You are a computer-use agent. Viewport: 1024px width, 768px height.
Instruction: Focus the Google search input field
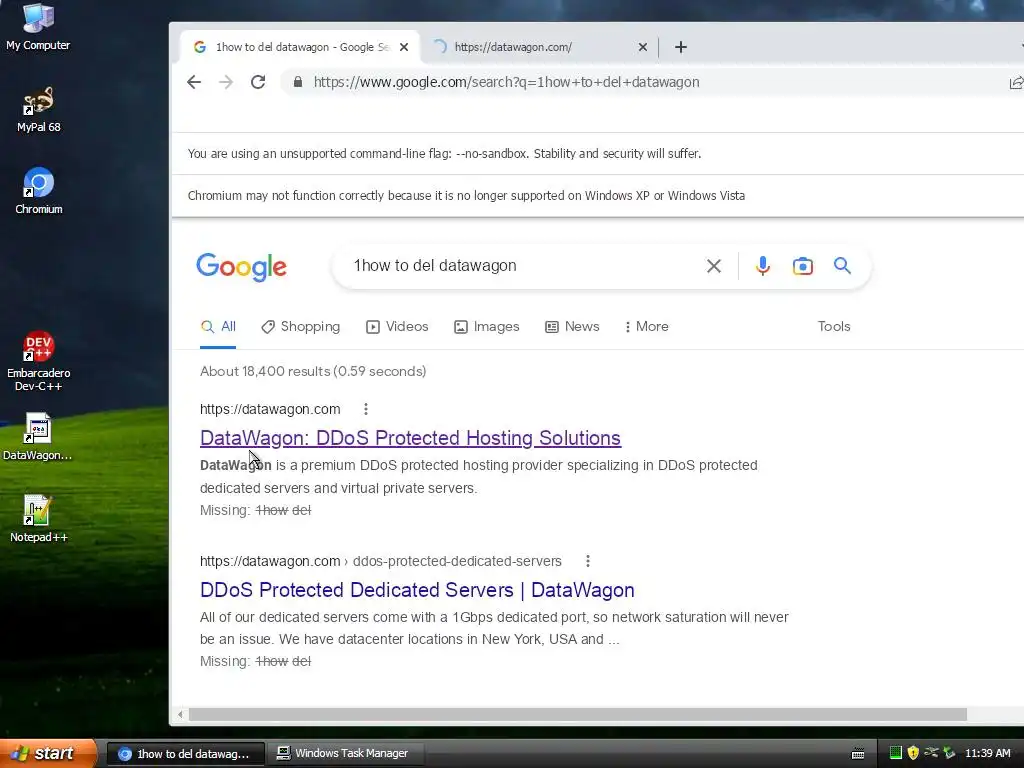click(522, 266)
